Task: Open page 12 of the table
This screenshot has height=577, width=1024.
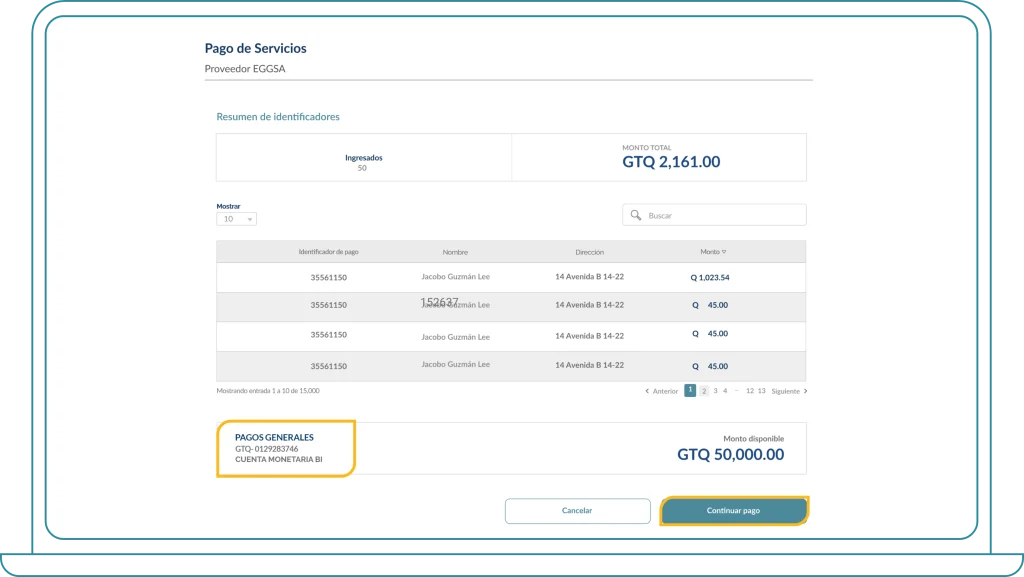Action: [x=750, y=391]
